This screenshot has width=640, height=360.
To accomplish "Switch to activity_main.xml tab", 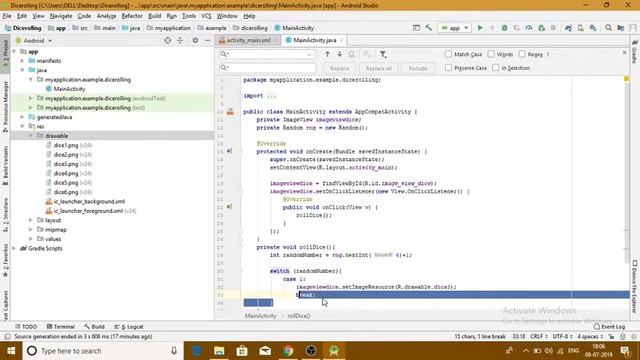I will (248, 40).
